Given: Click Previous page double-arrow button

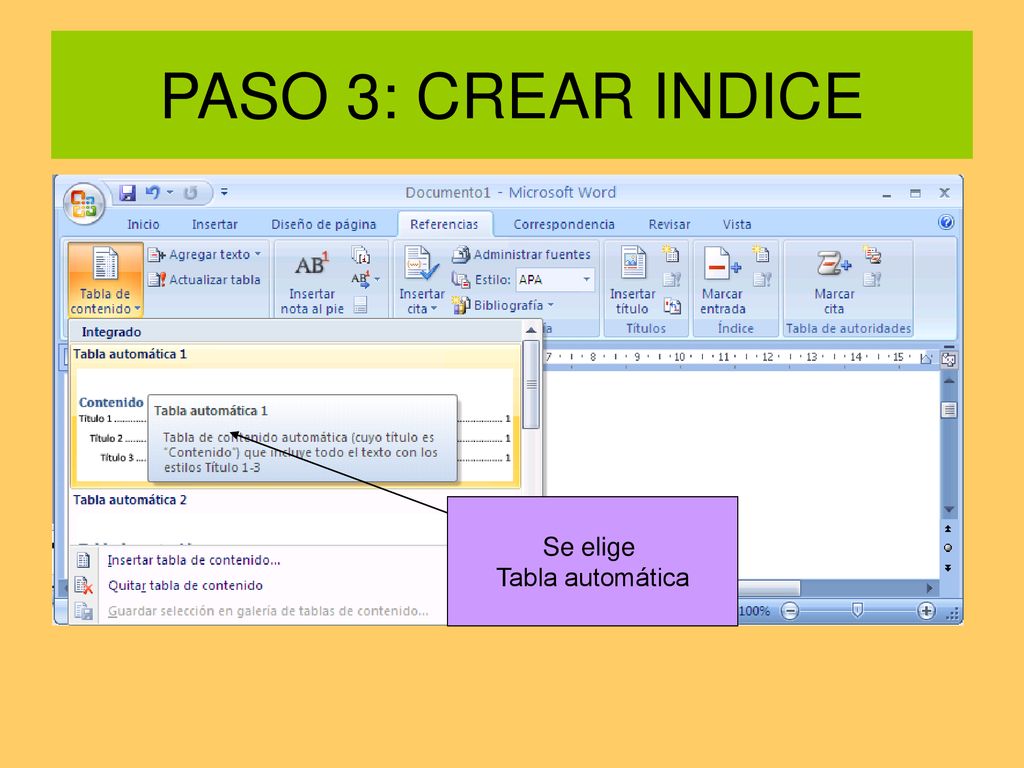Looking at the screenshot, I should (x=948, y=529).
